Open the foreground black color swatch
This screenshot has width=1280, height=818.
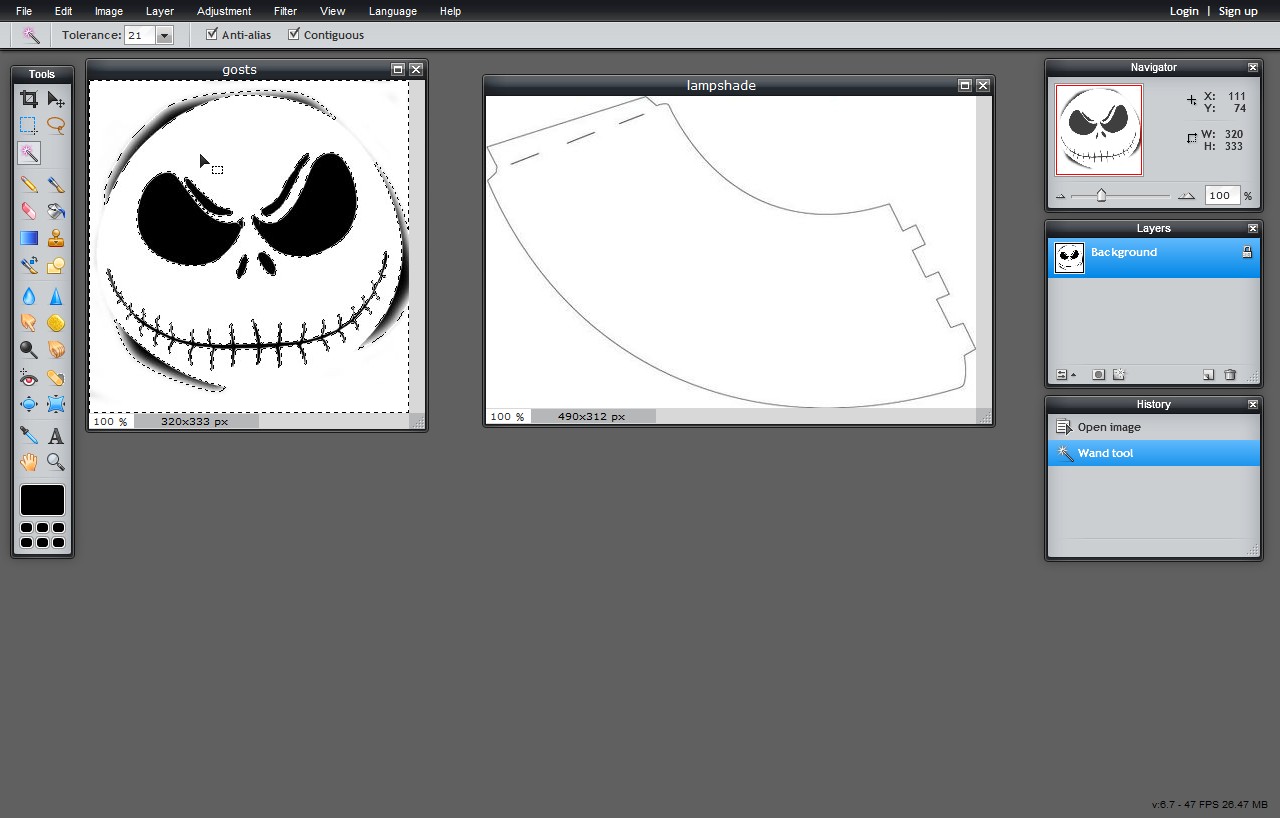pos(42,500)
